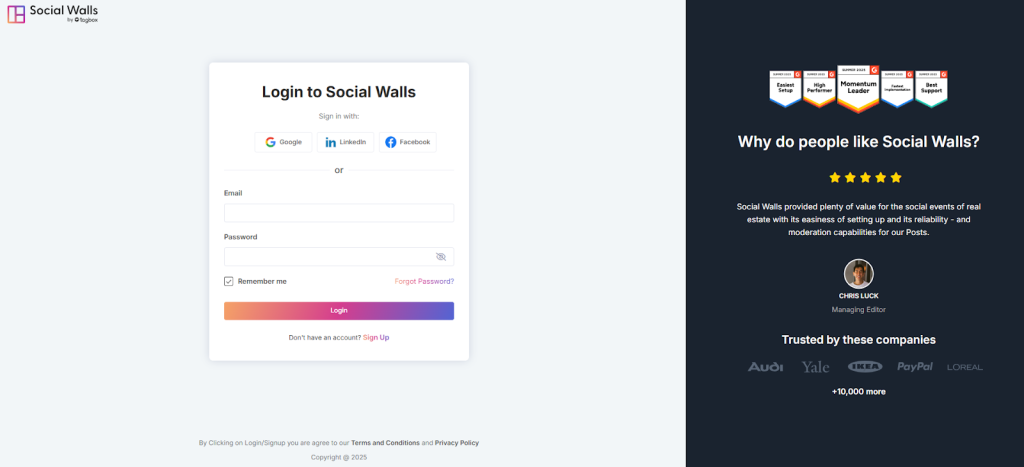Click Chris Luck's avatar photo
This screenshot has width=1024, height=467.
(858, 274)
